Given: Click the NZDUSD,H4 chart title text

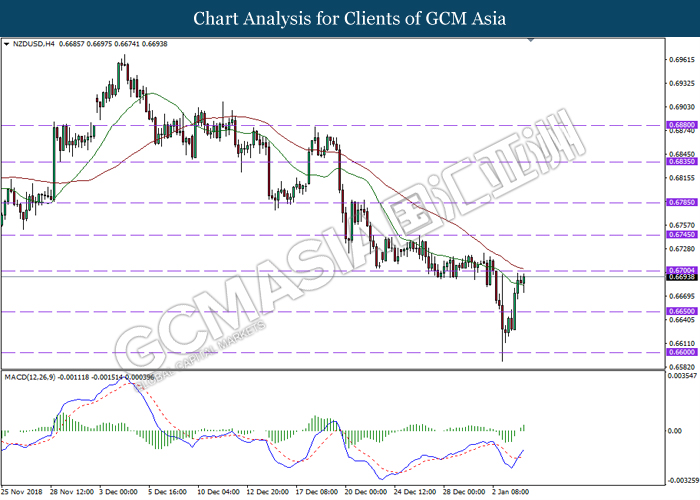Looking at the screenshot, I should point(34,44).
